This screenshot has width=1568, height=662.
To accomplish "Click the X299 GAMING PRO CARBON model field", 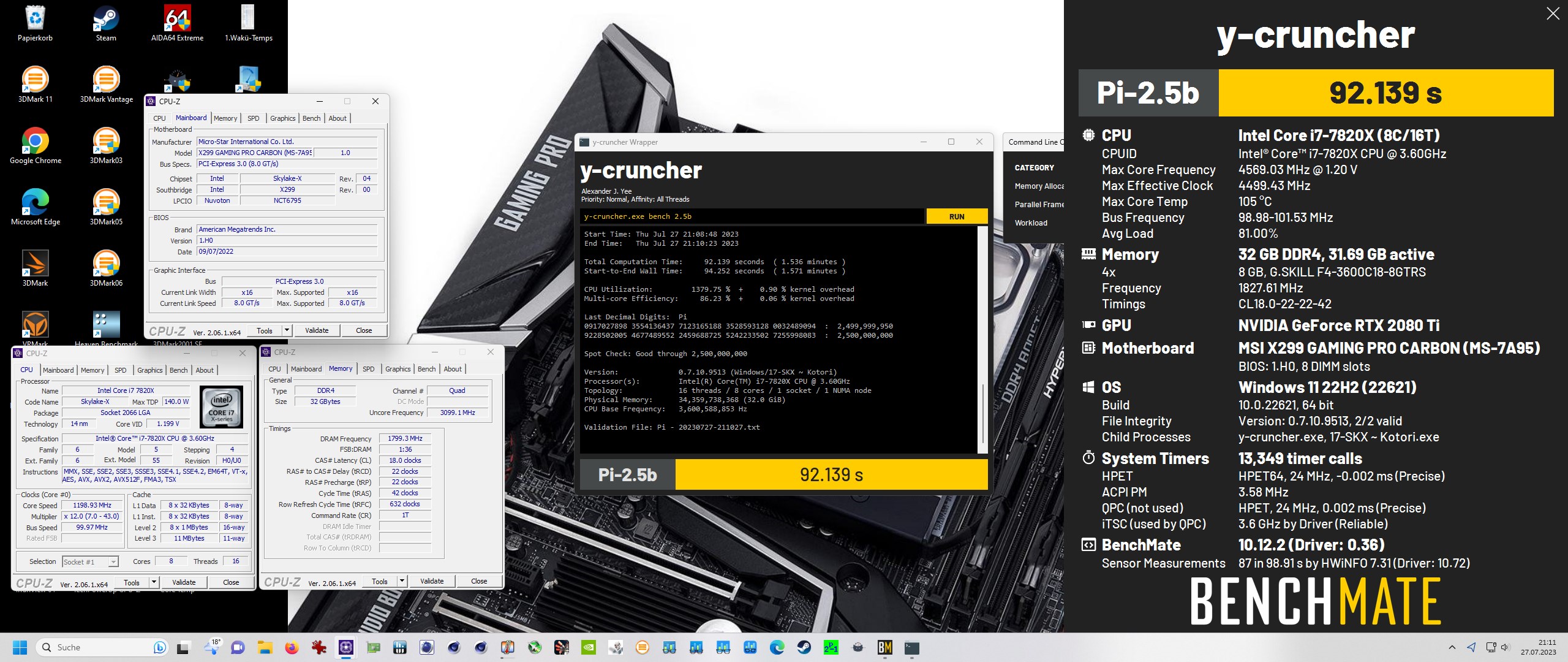I will 255,153.
